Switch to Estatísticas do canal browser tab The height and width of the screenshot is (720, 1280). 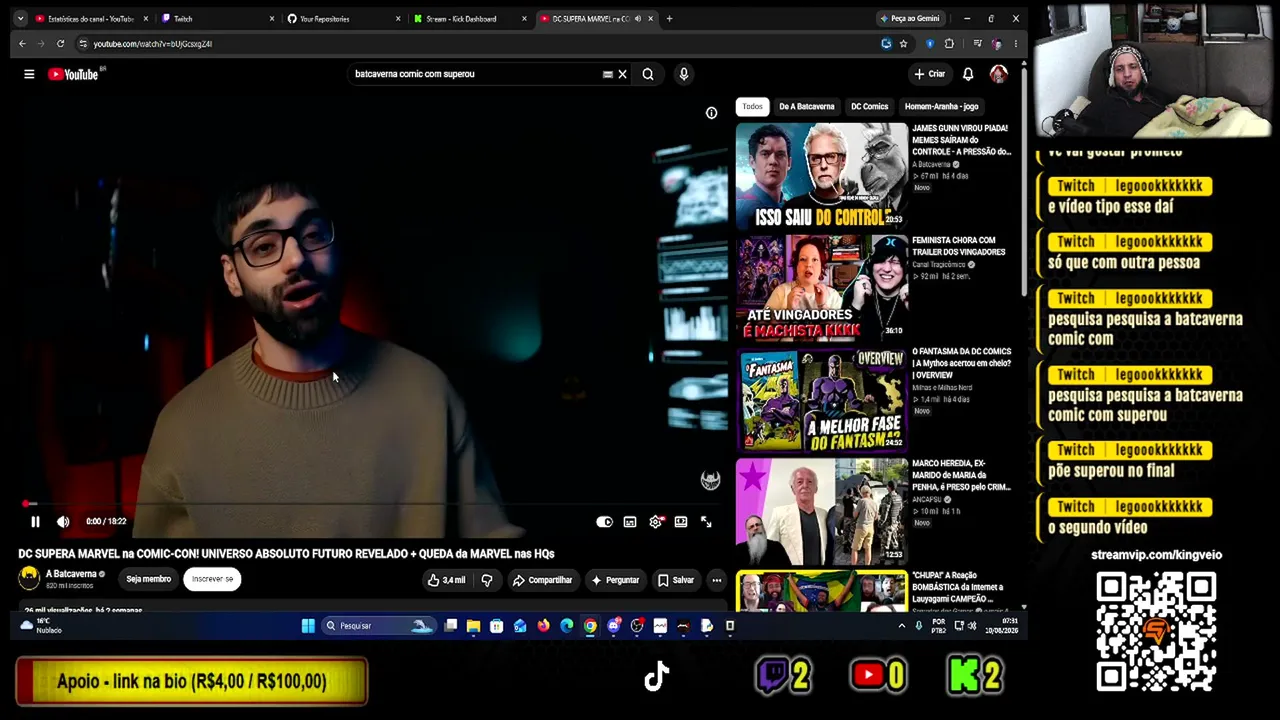(x=90, y=19)
